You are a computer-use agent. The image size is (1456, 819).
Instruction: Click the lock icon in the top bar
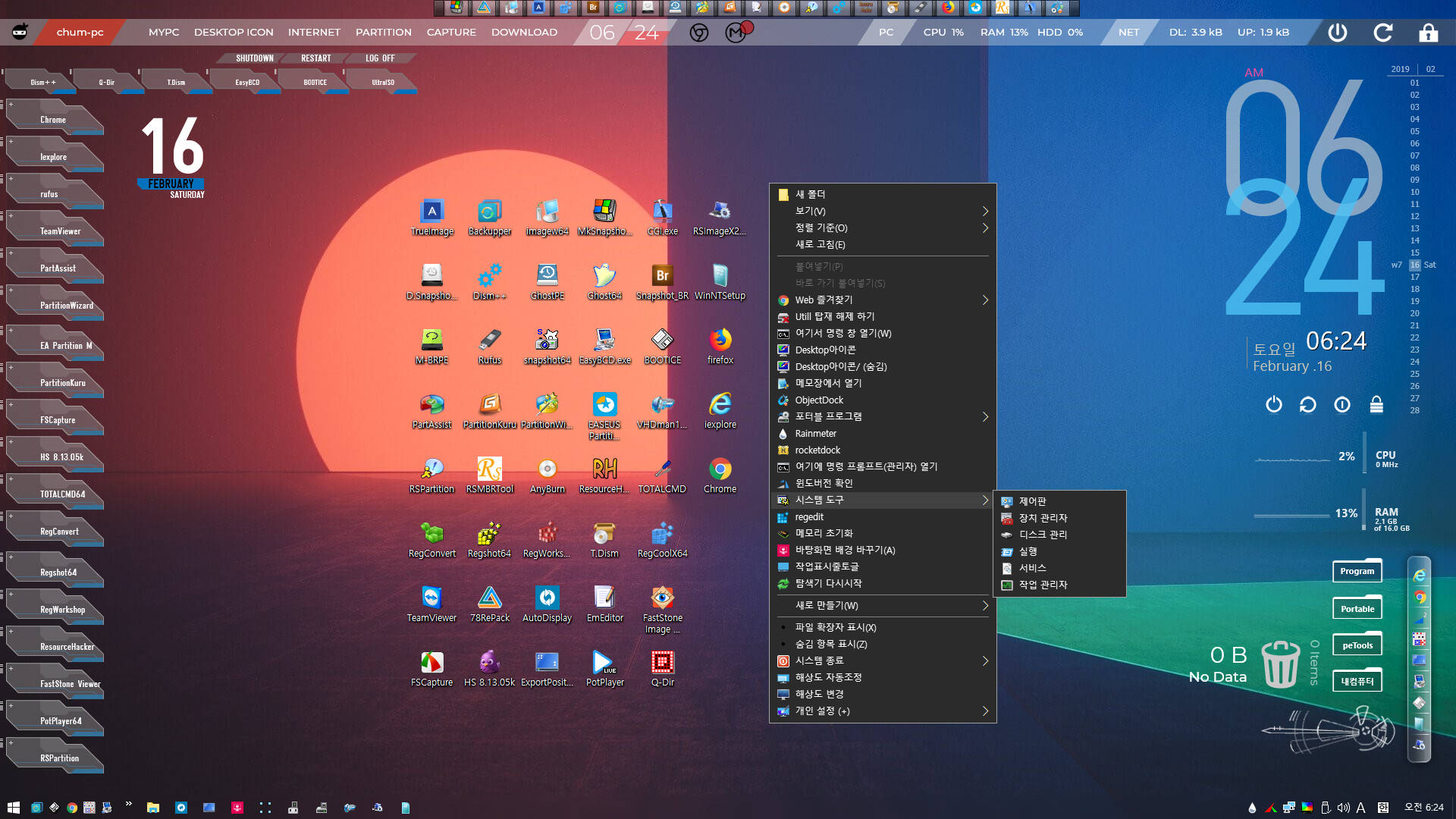click(1429, 32)
